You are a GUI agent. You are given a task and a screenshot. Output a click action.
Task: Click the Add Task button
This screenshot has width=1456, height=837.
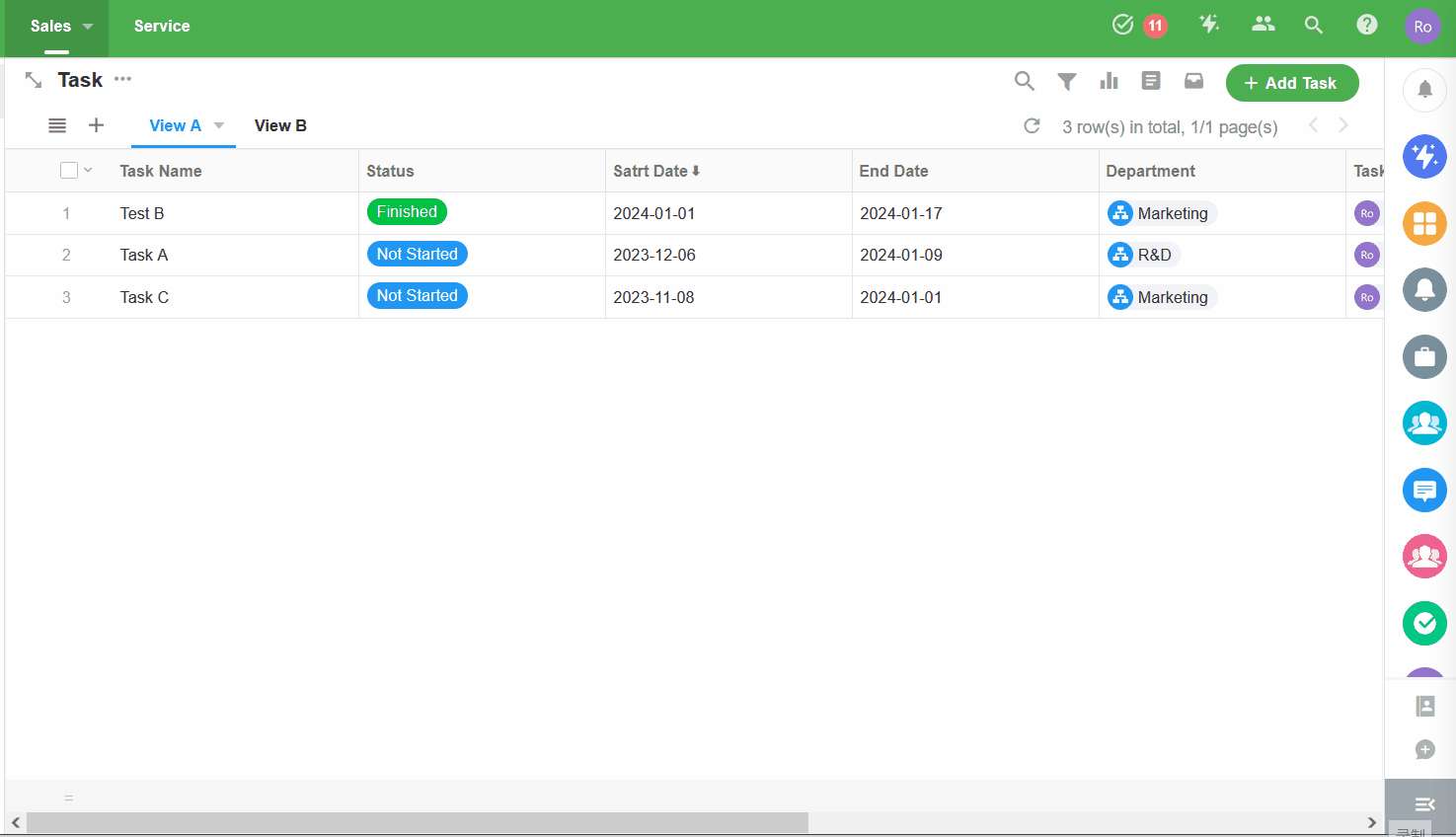1291,83
